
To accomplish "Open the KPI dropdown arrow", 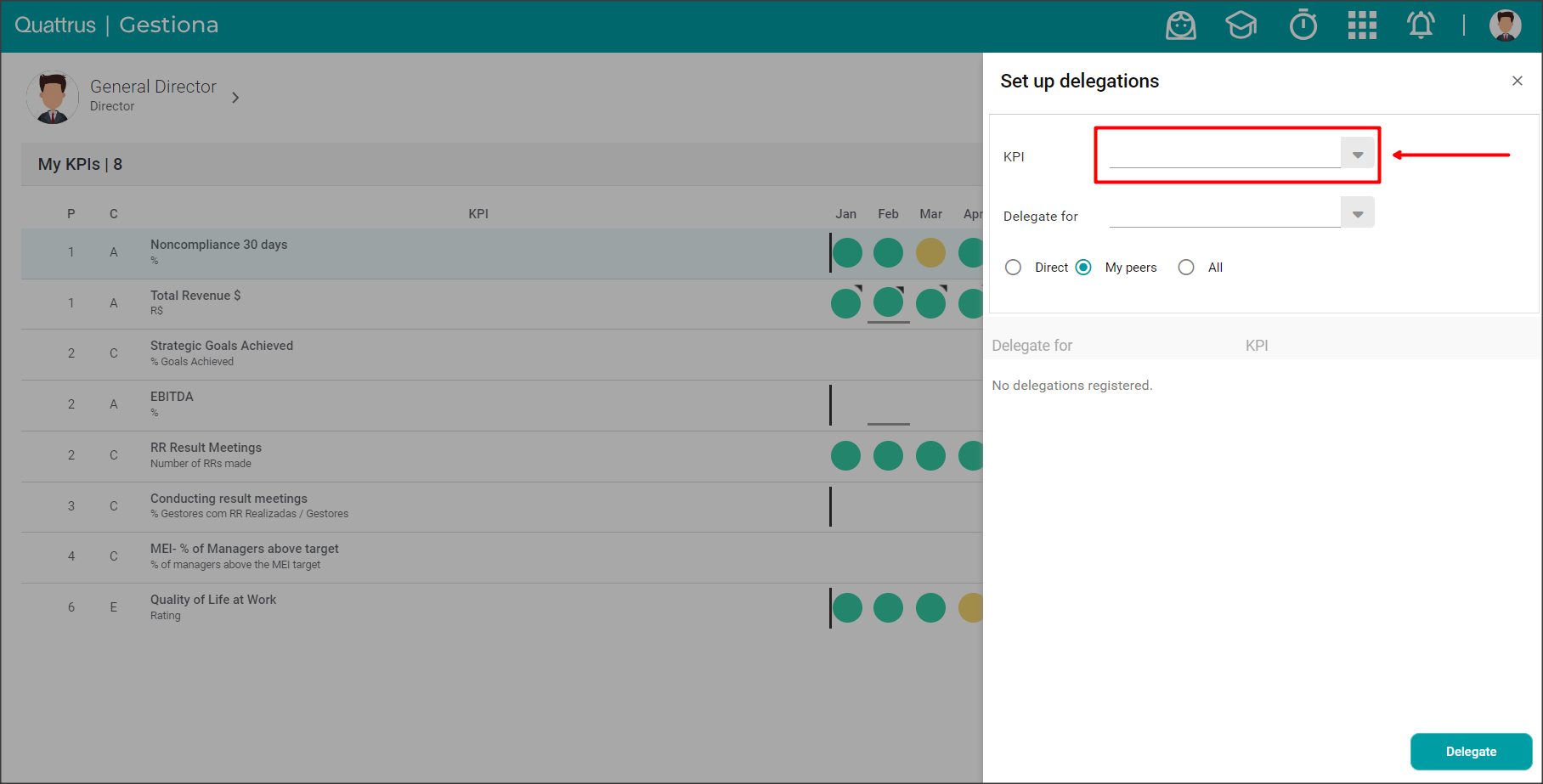I will click(1357, 155).
